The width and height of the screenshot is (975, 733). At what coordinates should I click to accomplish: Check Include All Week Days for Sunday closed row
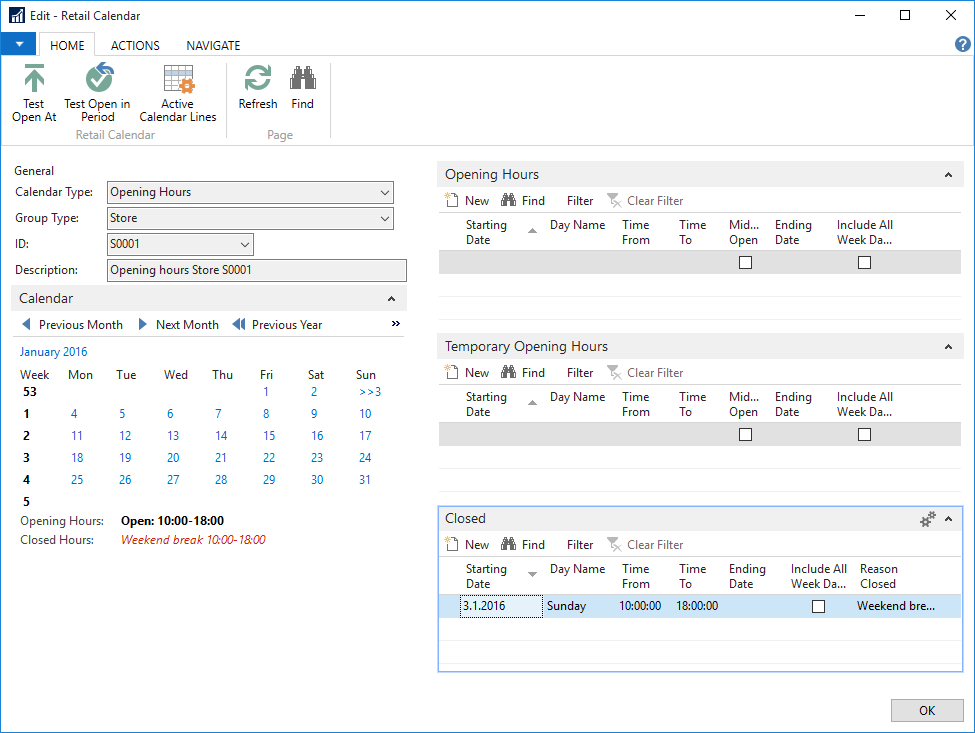pyautogui.click(x=819, y=607)
